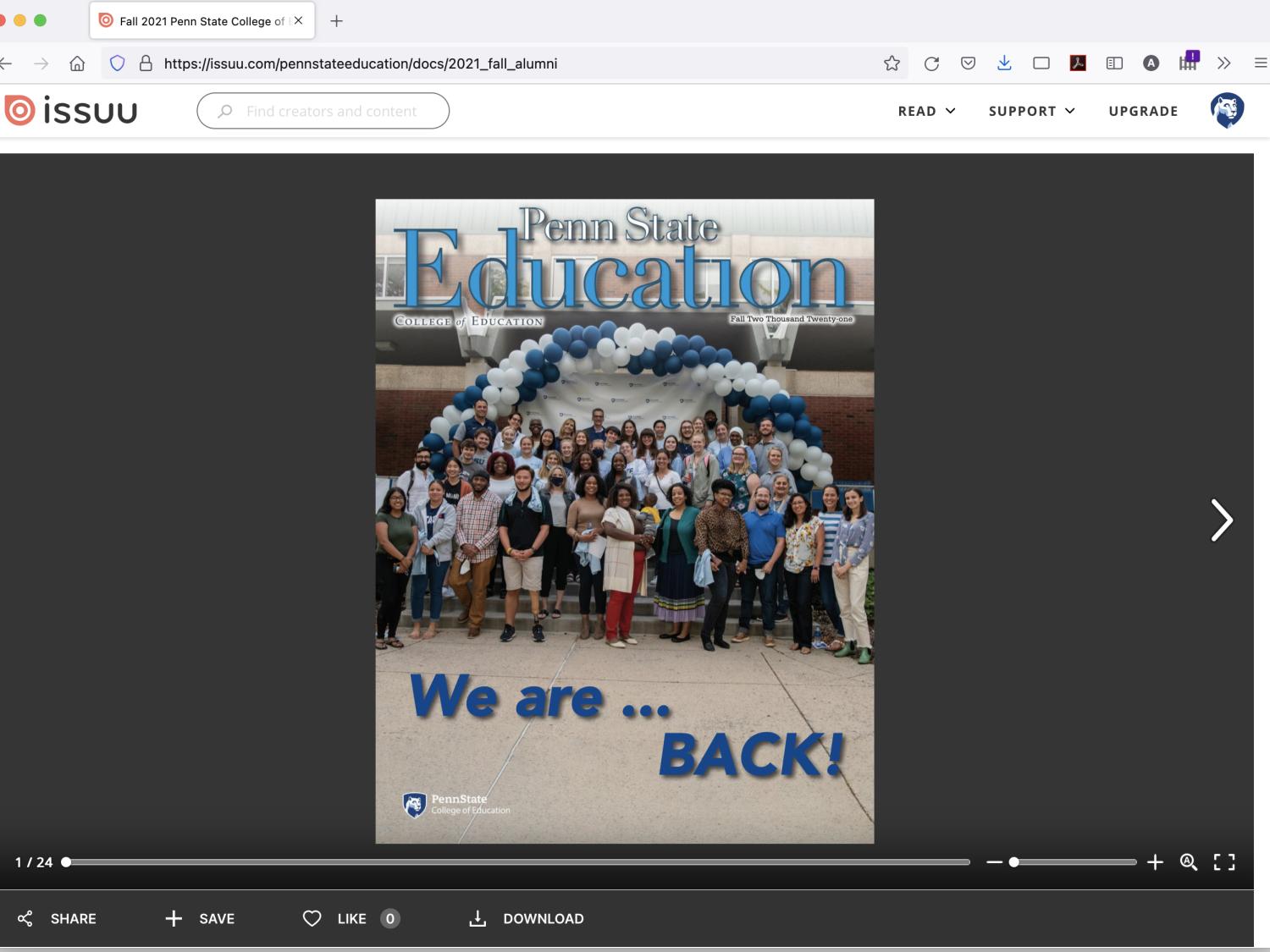Viewport: 1270px width, 952px height.
Task: Click the search magnifier icon
Action: tap(225, 111)
